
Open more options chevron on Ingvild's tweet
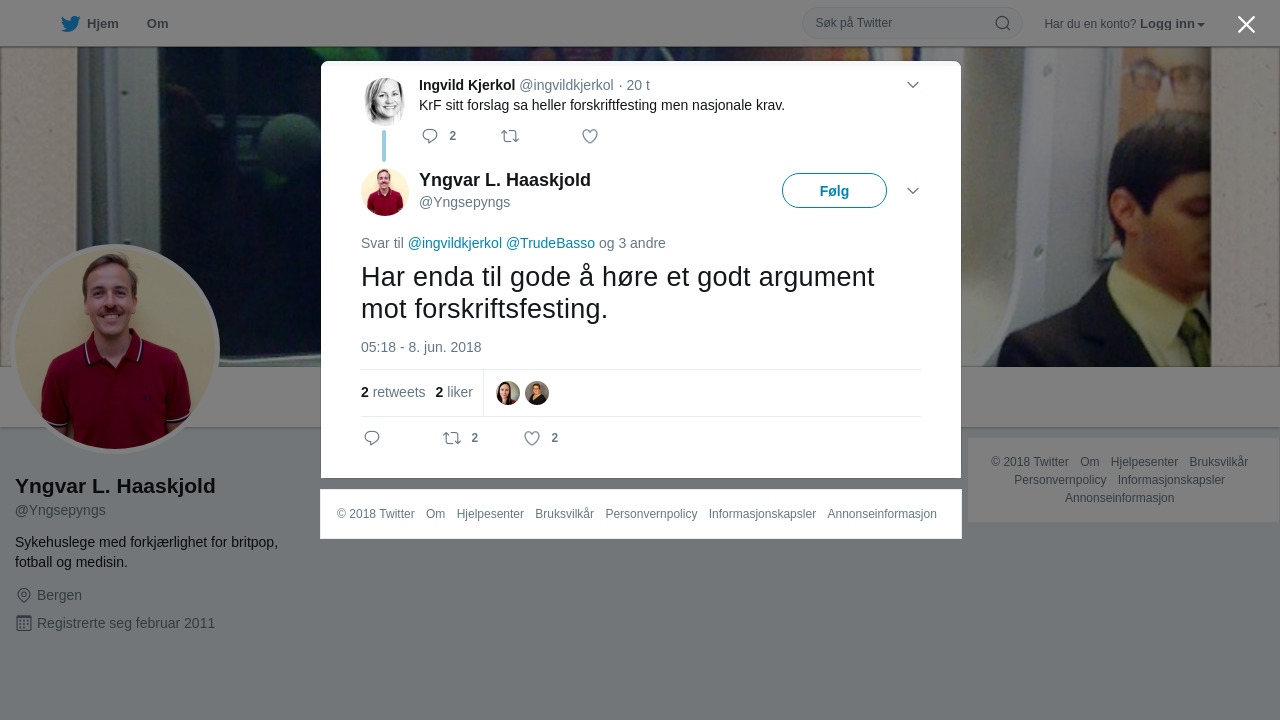click(913, 85)
